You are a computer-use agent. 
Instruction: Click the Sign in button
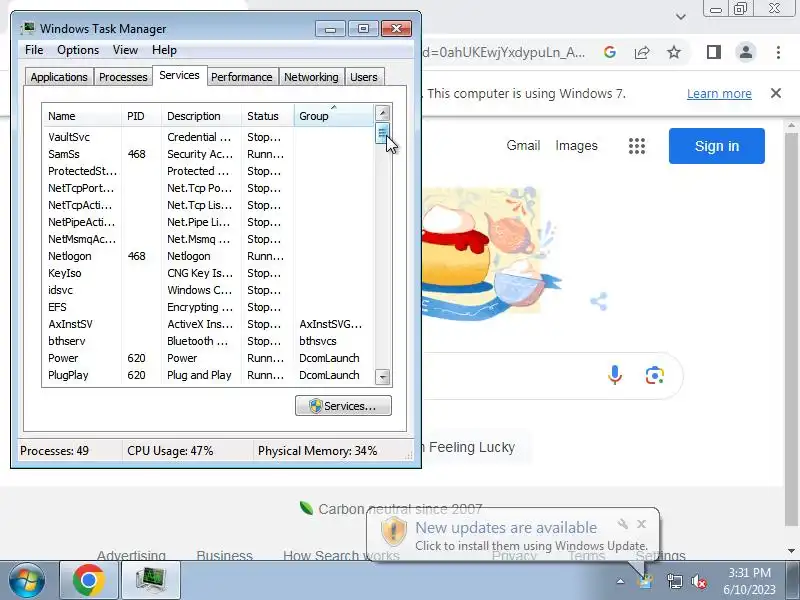click(x=716, y=146)
